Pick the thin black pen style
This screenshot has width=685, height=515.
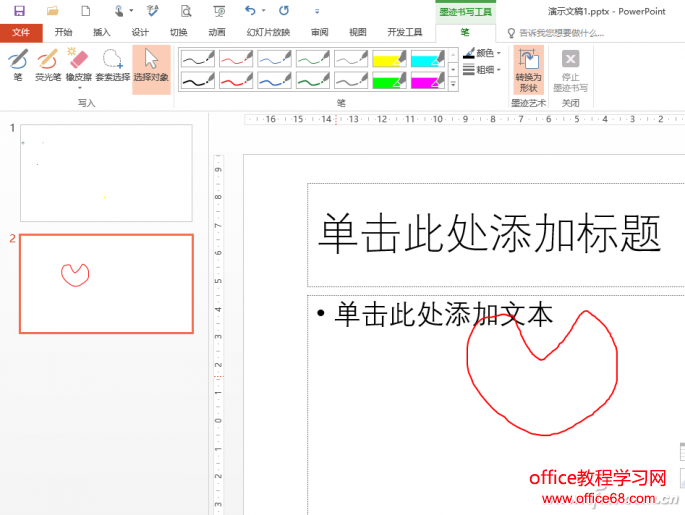tap(198, 59)
